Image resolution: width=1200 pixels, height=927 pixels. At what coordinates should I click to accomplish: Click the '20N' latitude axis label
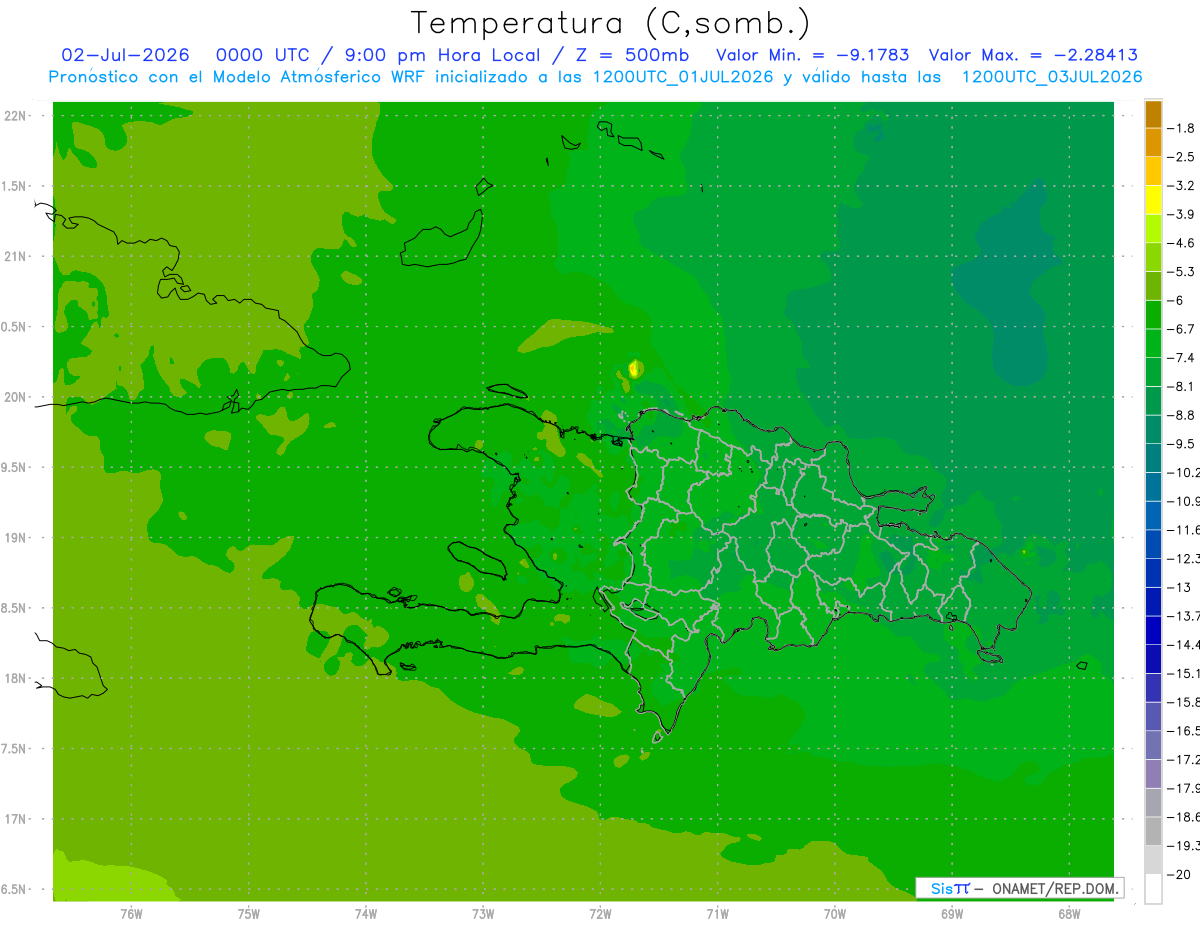[15, 397]
